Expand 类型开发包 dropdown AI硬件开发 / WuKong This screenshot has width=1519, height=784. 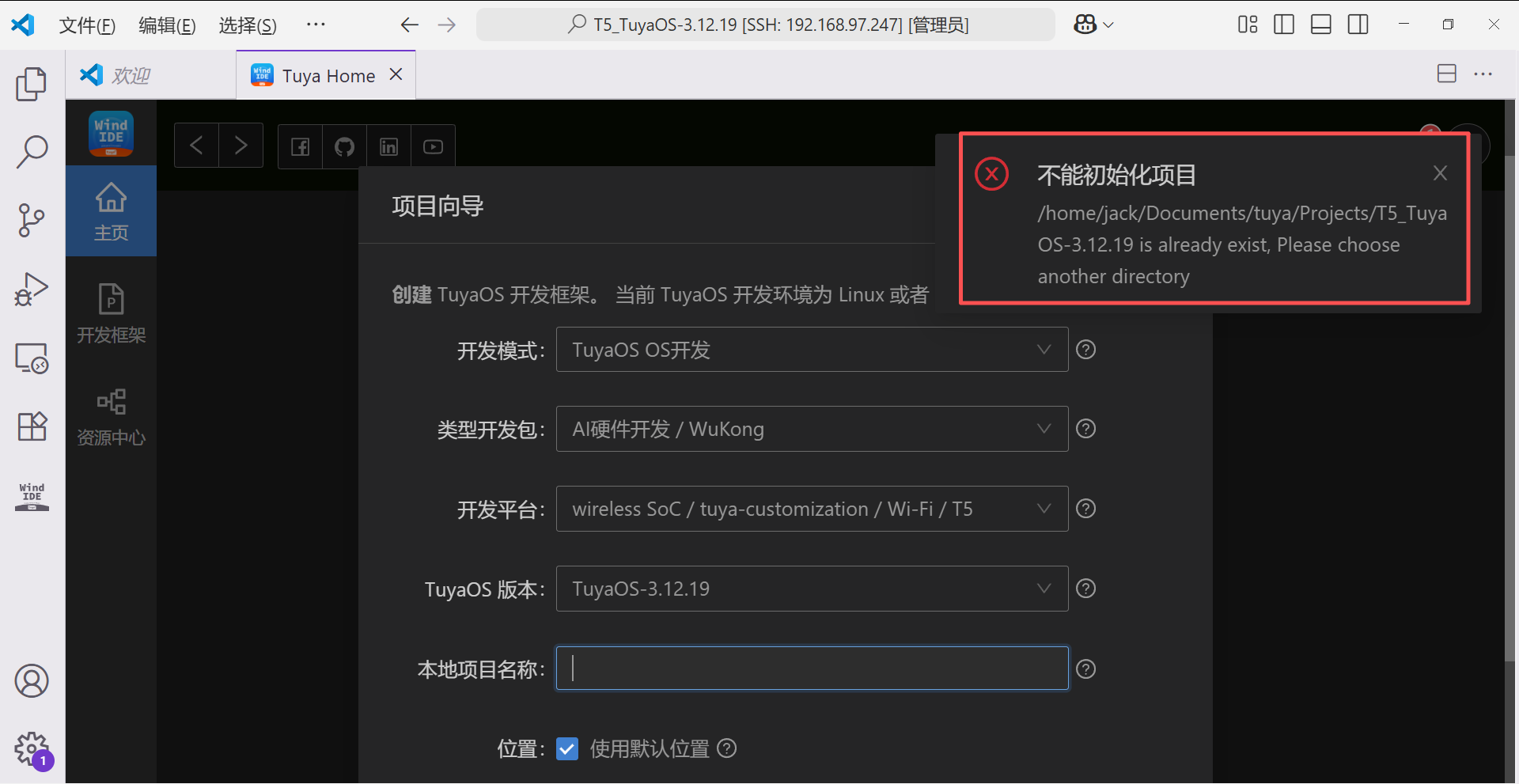coord(812,429)
